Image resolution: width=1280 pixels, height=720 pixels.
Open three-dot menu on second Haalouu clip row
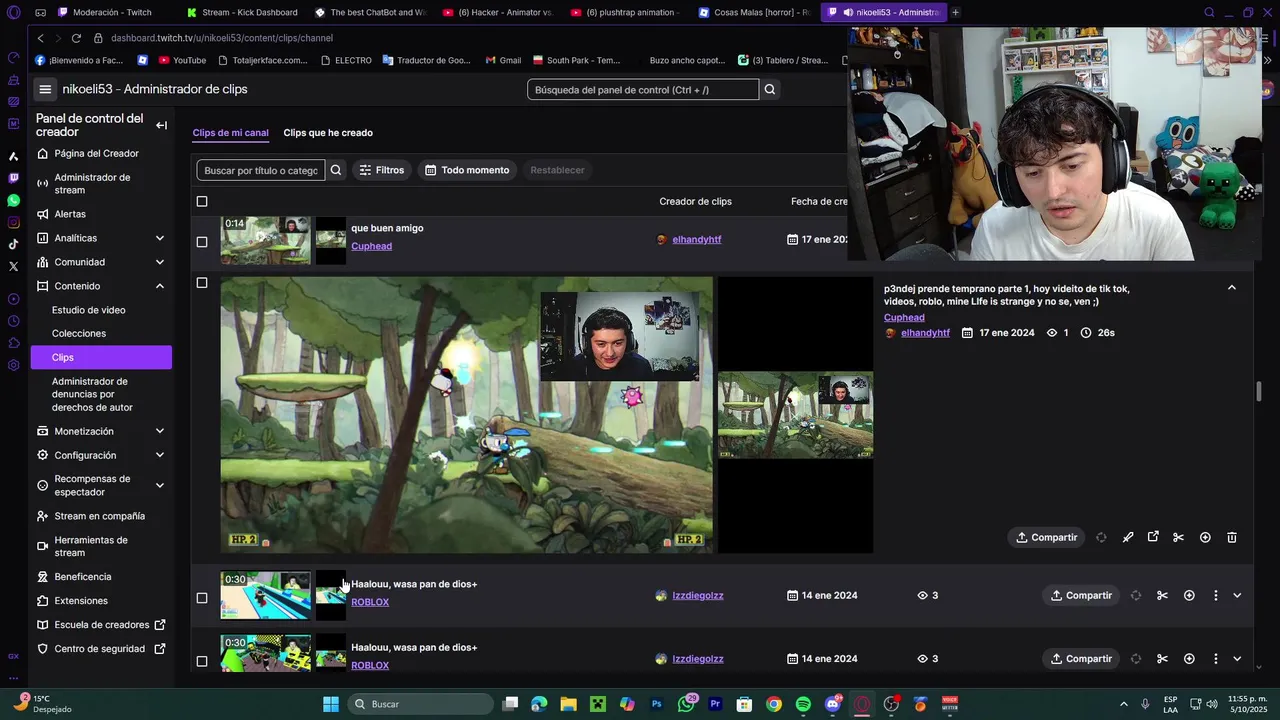coord(1216,659)
